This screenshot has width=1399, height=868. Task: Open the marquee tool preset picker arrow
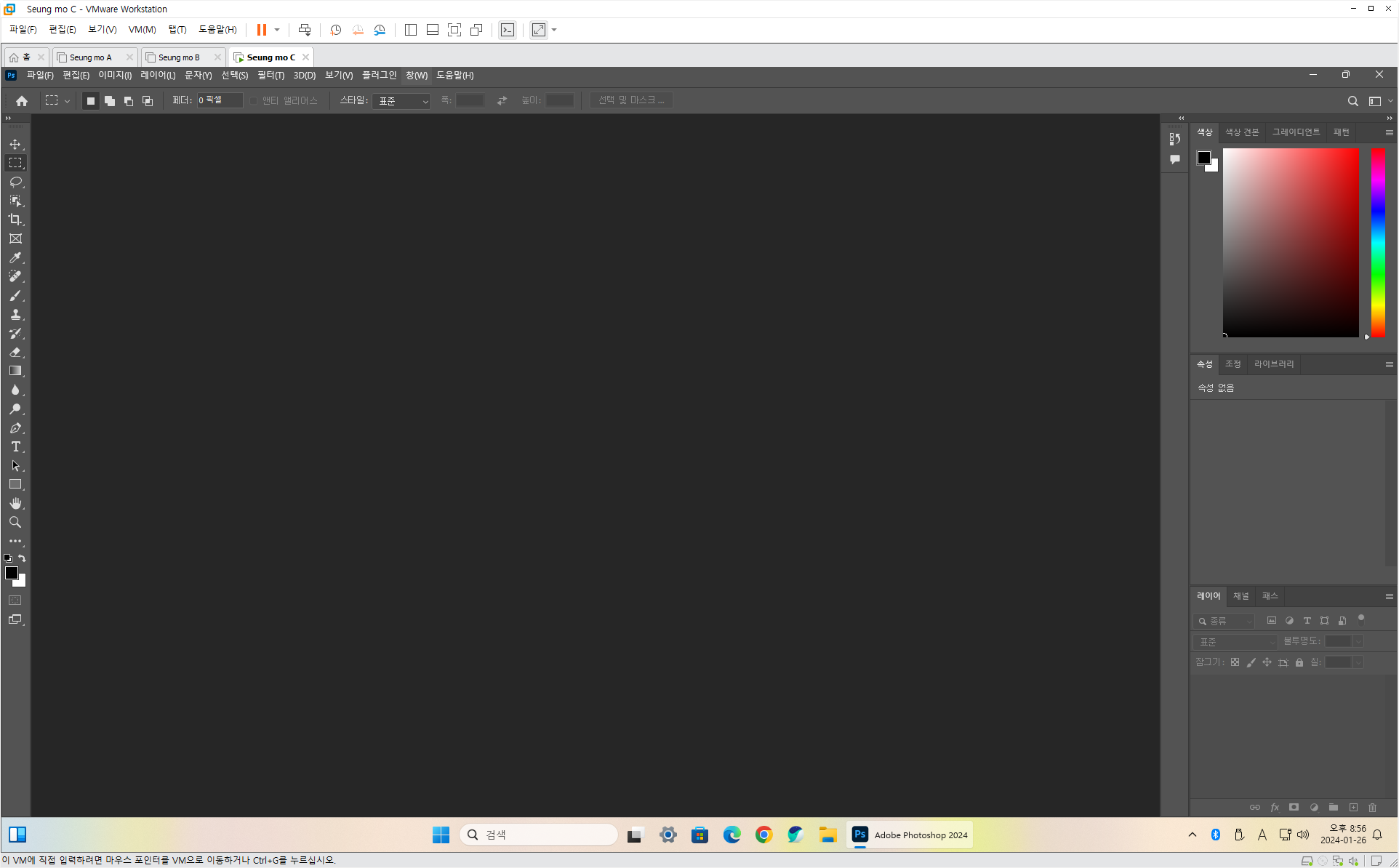(67, 101)
